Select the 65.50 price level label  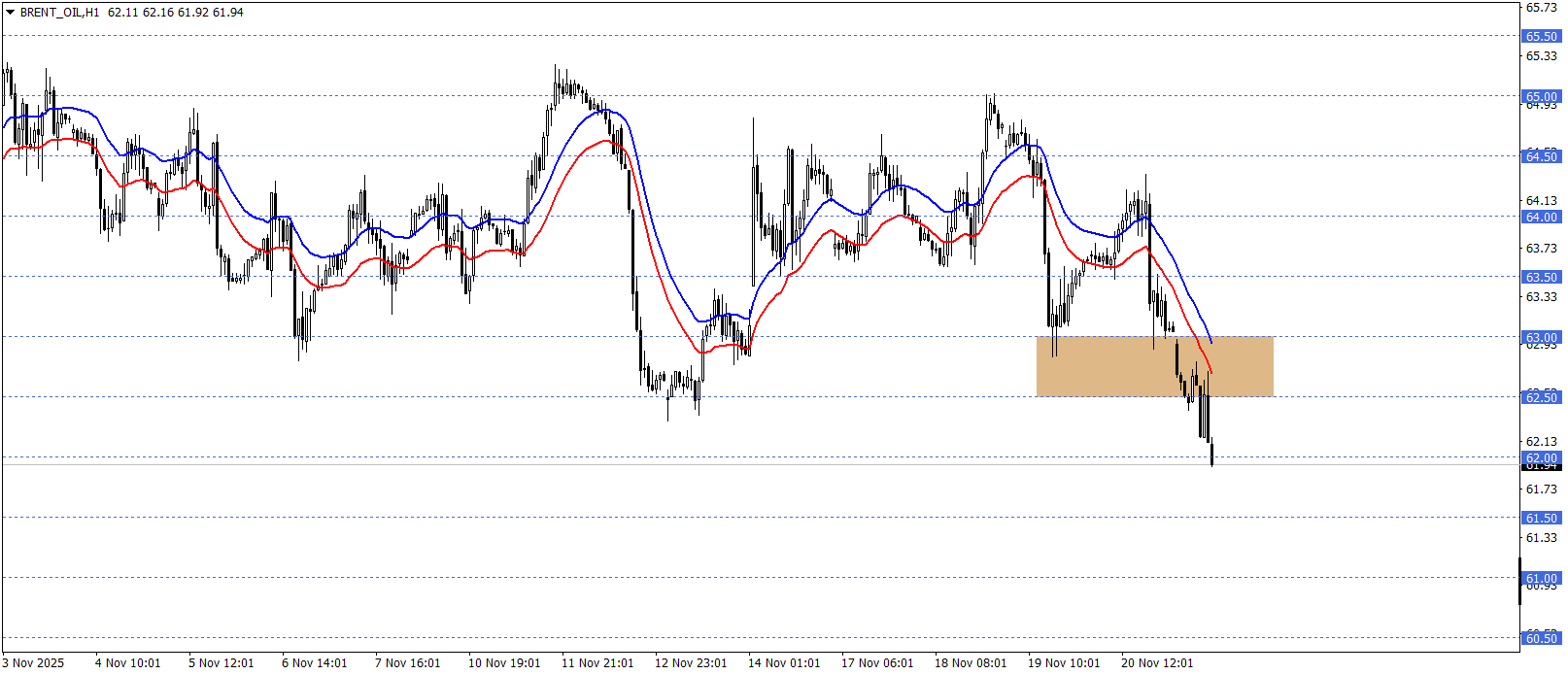pos(1541,37)
